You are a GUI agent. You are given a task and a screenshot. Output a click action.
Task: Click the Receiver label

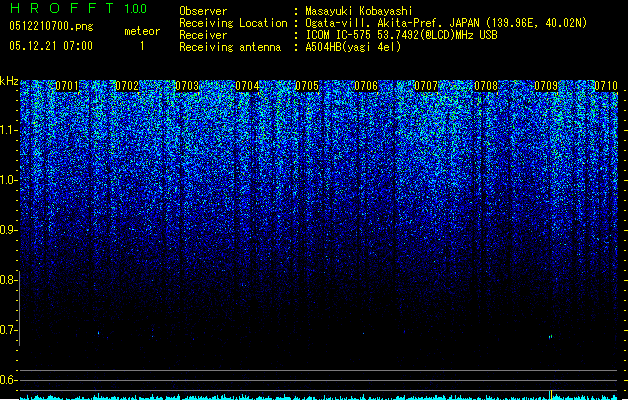coord(203,35)
